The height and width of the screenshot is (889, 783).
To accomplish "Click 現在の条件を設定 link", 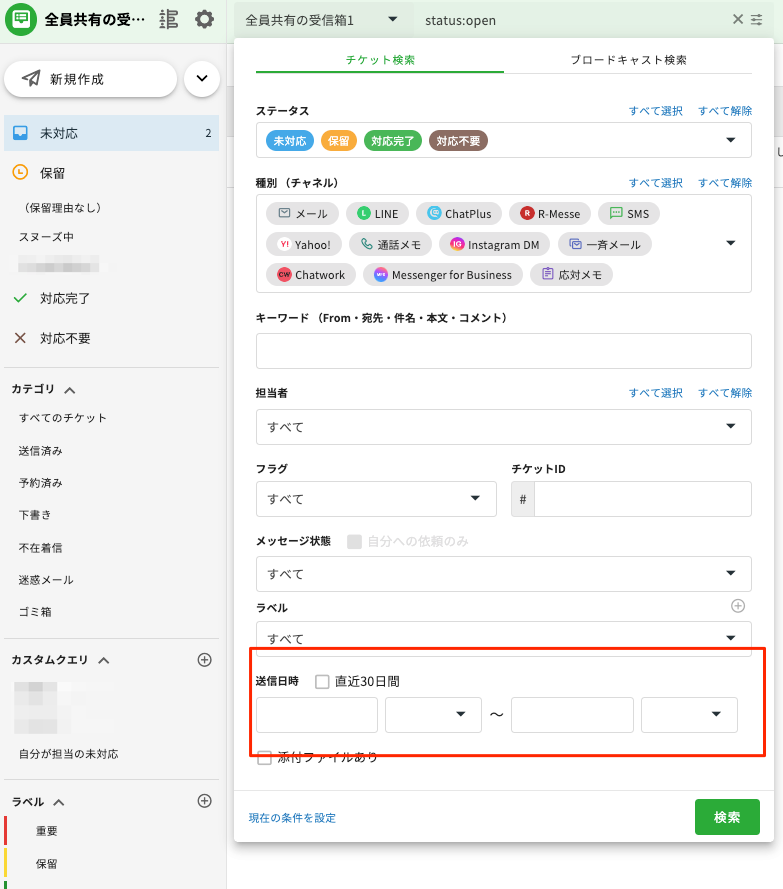I will (292, 818).
